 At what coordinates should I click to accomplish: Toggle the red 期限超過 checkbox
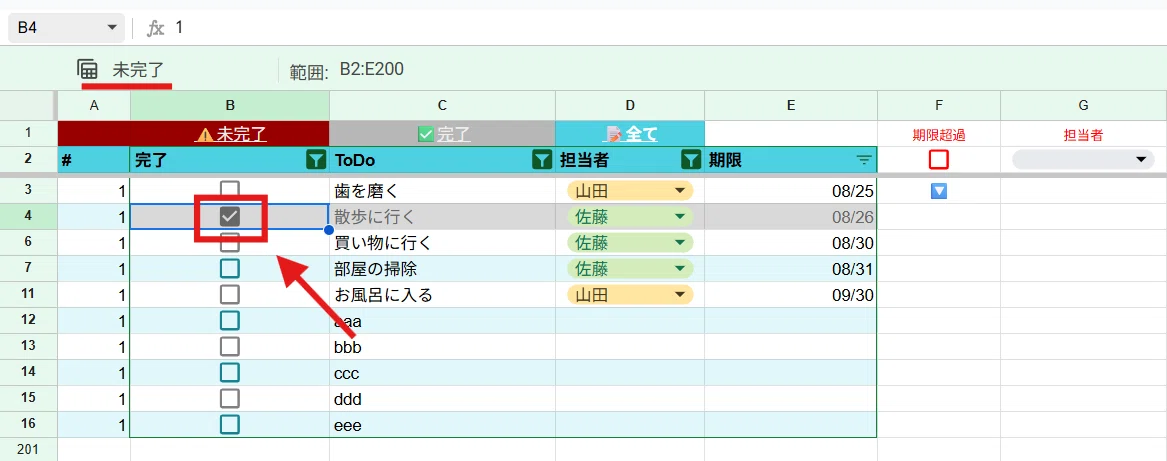tap(939, 159)
